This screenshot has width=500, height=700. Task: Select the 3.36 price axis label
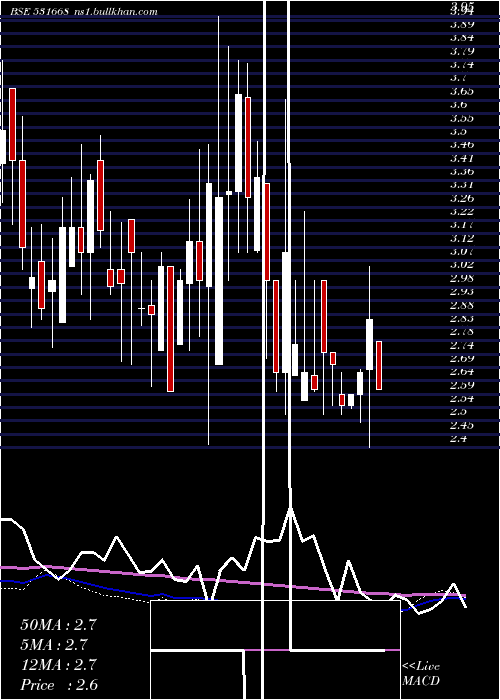tap(462, 171)
